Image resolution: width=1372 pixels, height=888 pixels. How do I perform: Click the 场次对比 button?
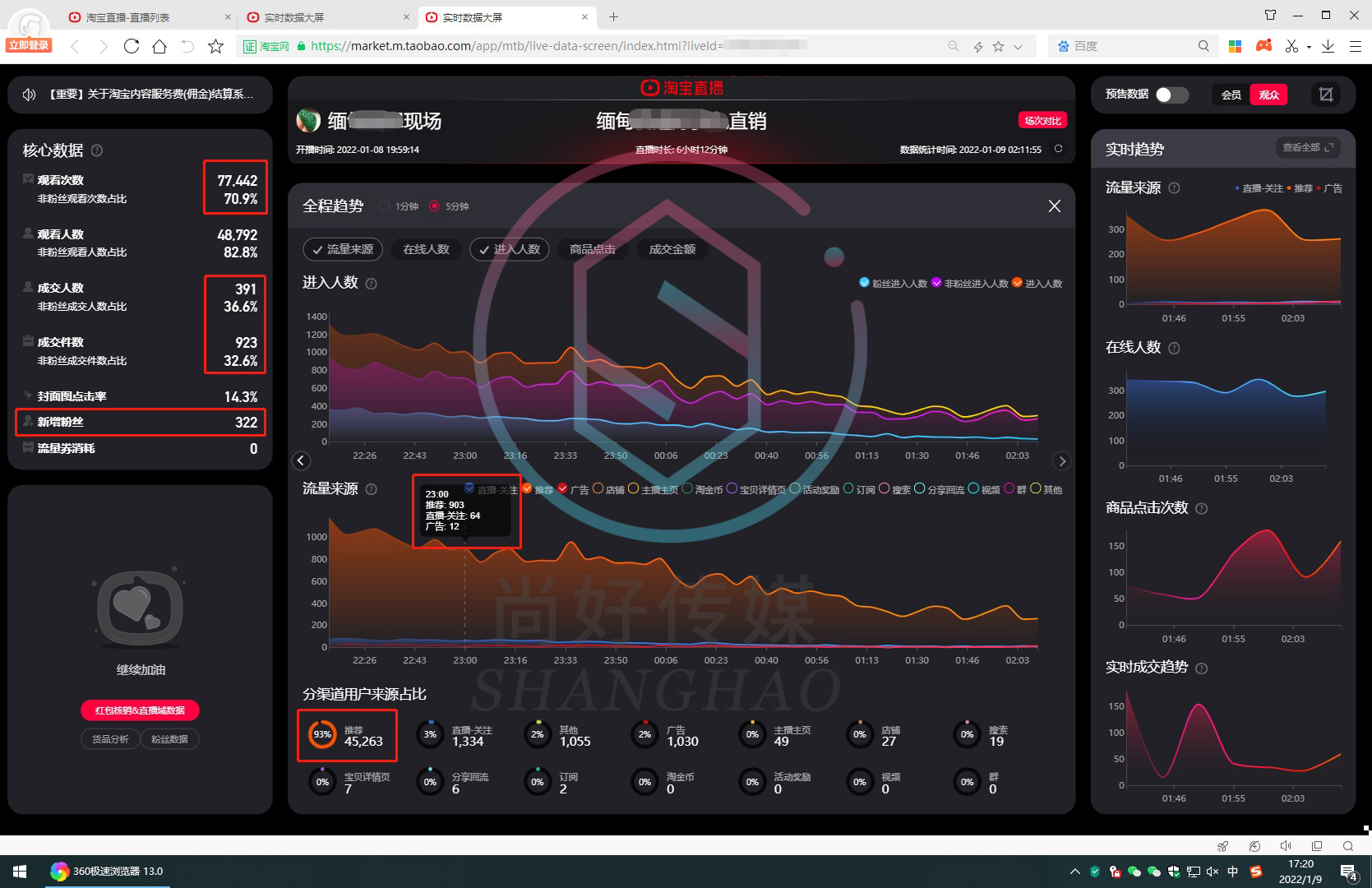point(1042,121)
